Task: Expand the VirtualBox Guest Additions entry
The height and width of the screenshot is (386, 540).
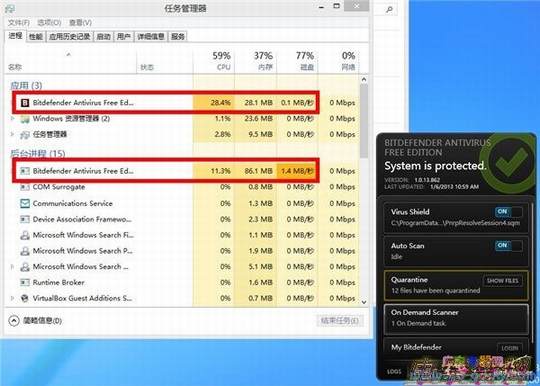Action: tap(12, 298)
